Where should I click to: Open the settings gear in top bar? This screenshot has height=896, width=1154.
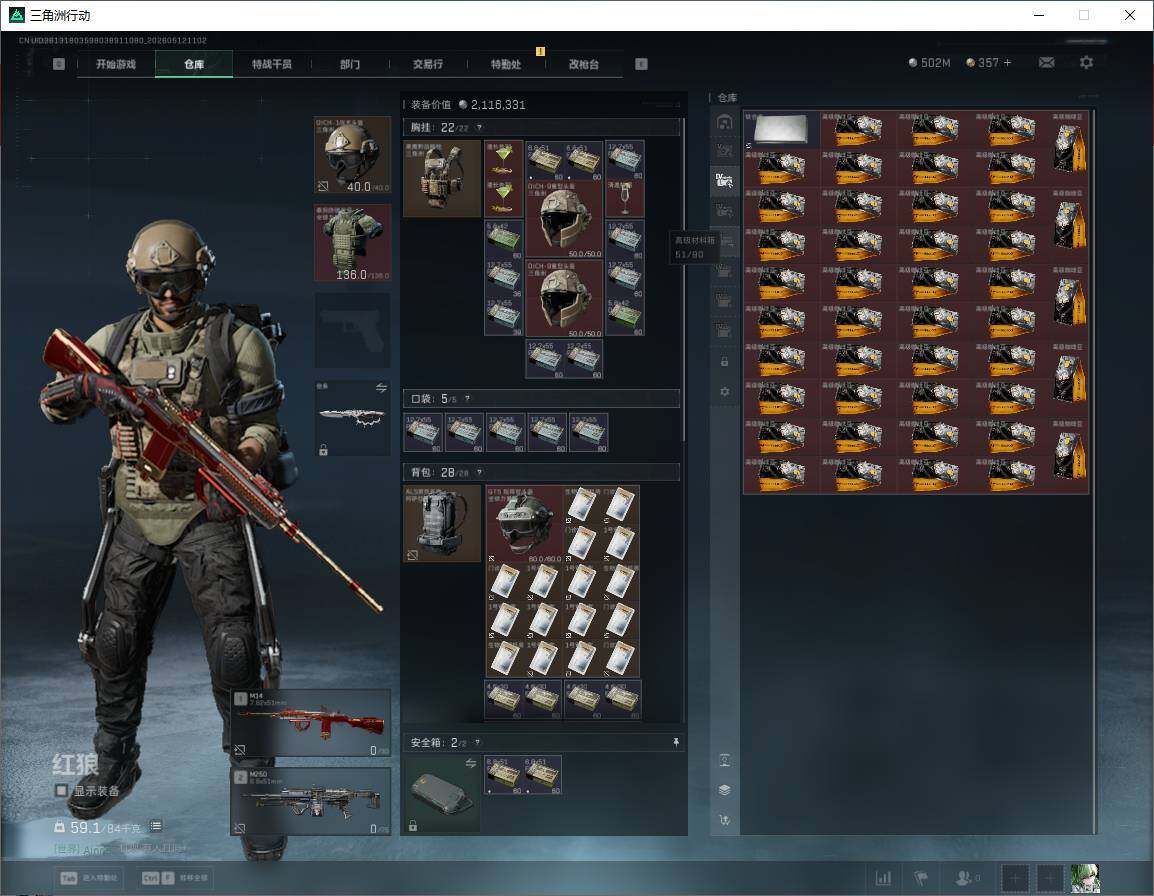(1086, 63)
